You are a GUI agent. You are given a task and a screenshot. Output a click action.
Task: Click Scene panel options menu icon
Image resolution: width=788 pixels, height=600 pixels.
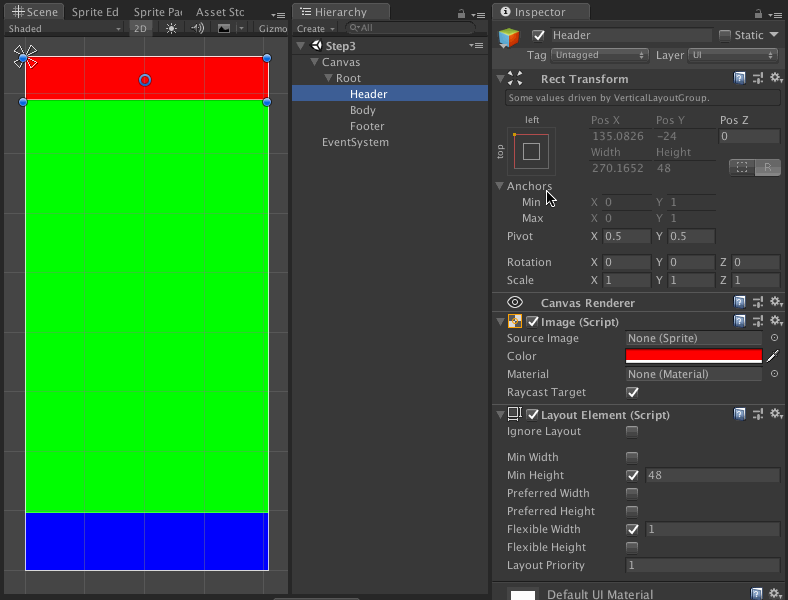coord(278,15)
